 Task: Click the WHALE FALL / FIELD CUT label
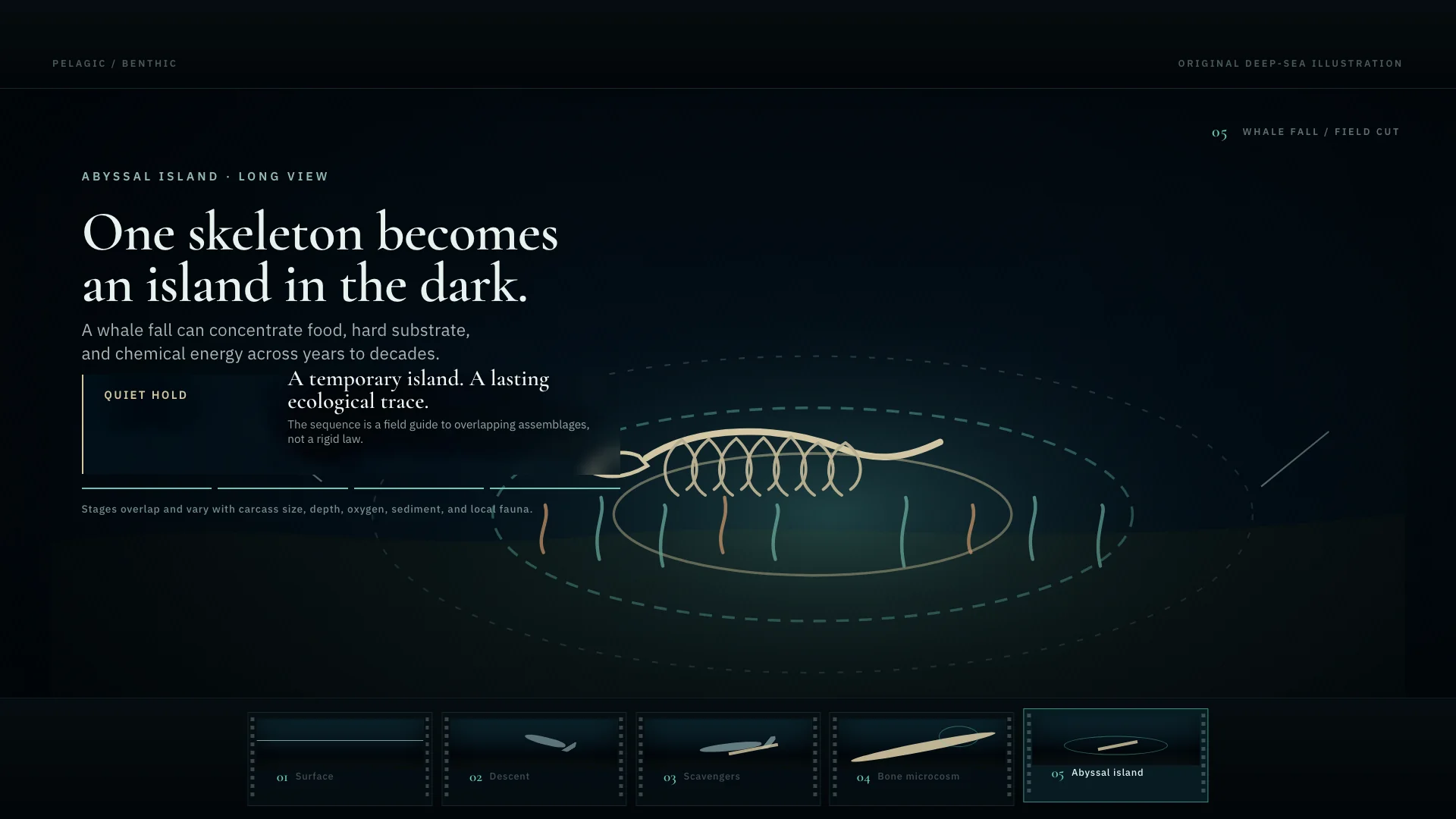[x=1321, y=132]
